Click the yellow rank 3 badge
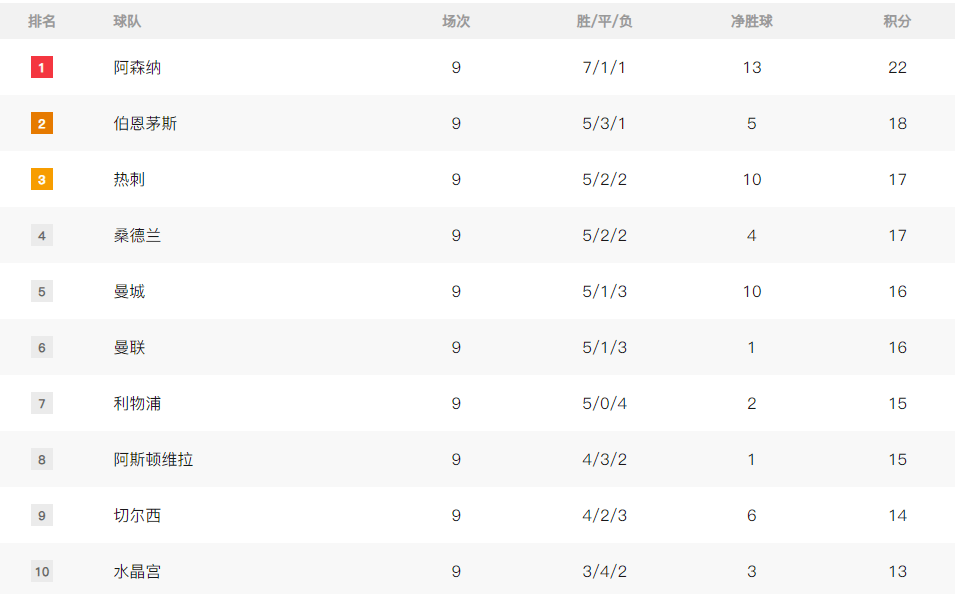Screen dimensions: 955x594 click(41, 180)
